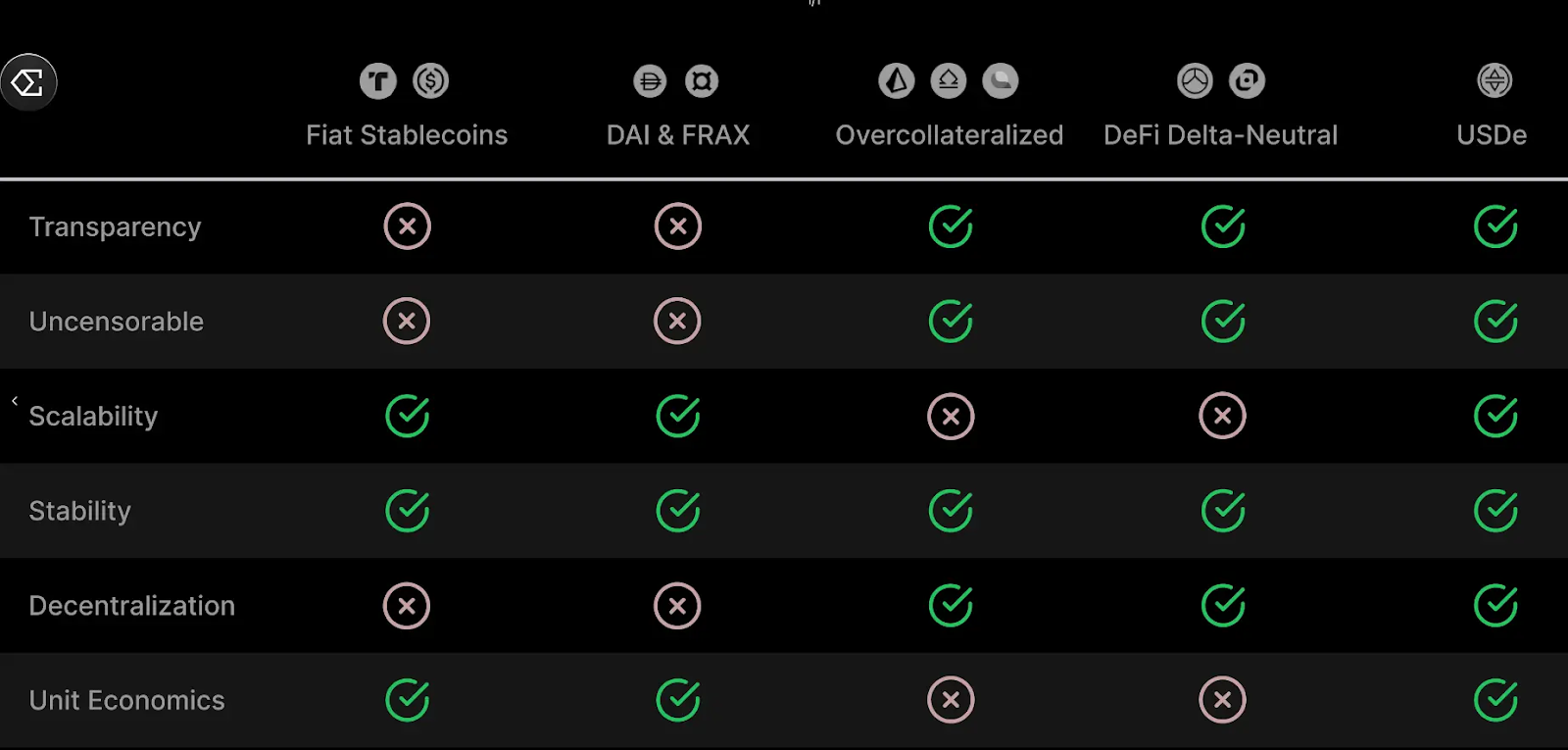Select the DAI icon in the header
The width and height of the screenshot is (1568, 750).
650,81
